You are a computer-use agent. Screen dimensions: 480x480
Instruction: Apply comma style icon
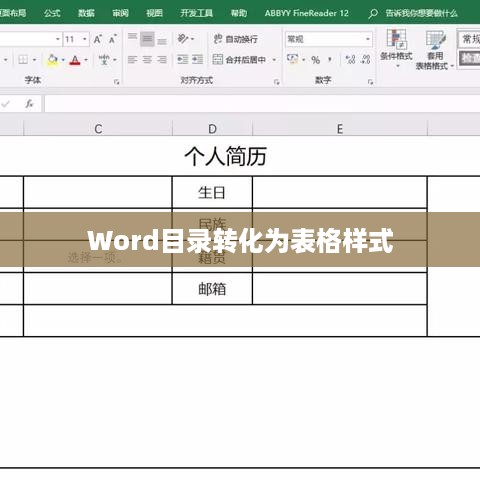pos(330,60)
